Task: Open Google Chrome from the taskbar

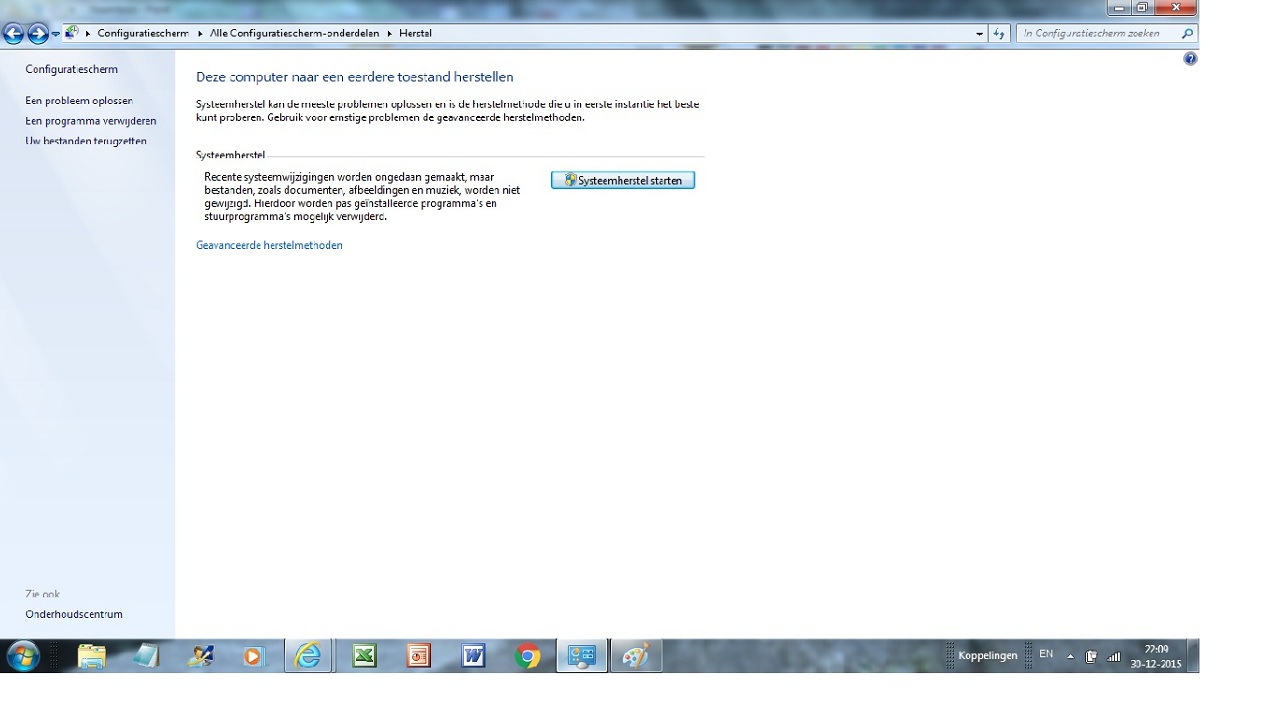Action: [x=527, y=656]
